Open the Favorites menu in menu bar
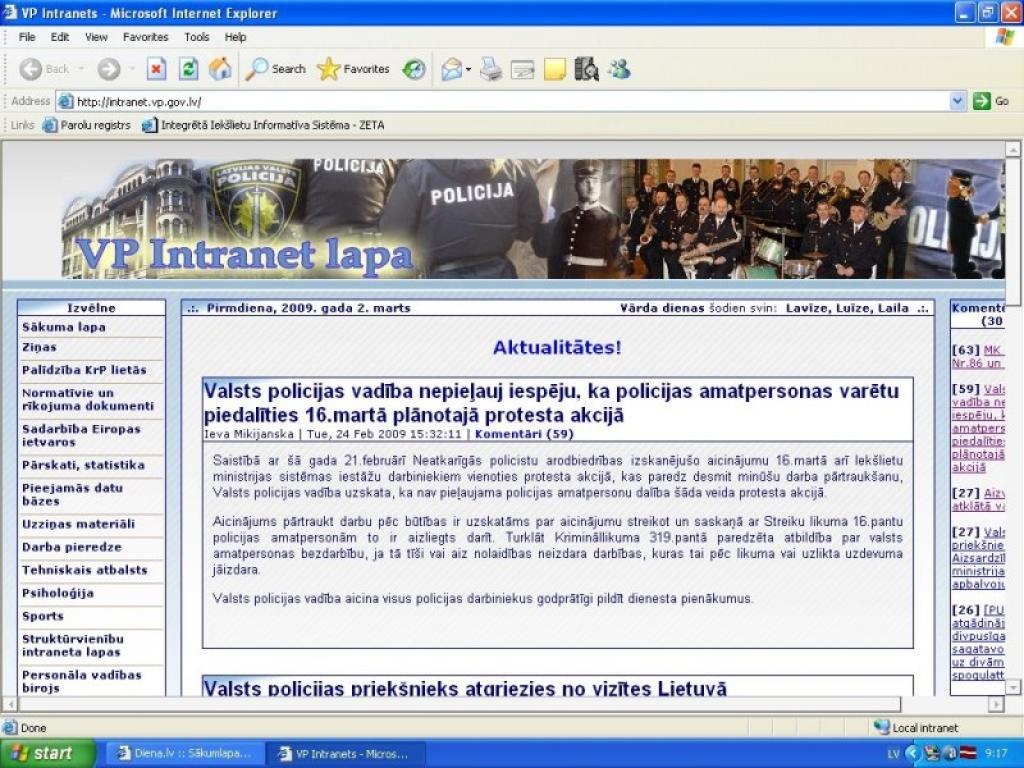This screenshot has width=1024, height=768. tap(145, 37)
